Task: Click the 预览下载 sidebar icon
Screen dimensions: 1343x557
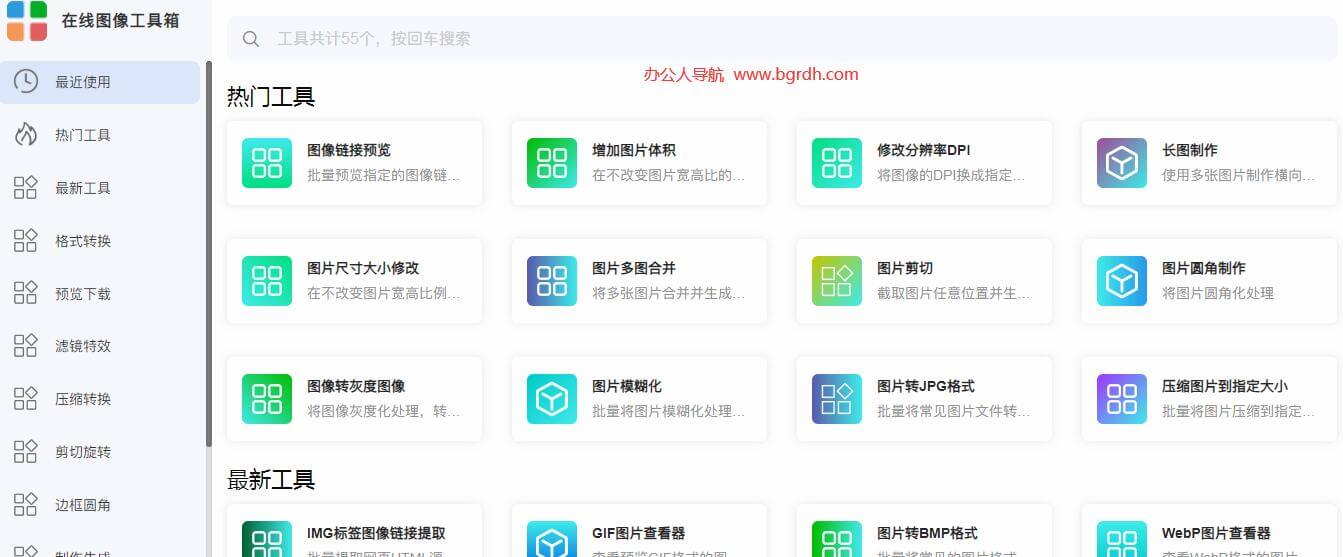Action: pyautogui.click(x=26, y=293)
